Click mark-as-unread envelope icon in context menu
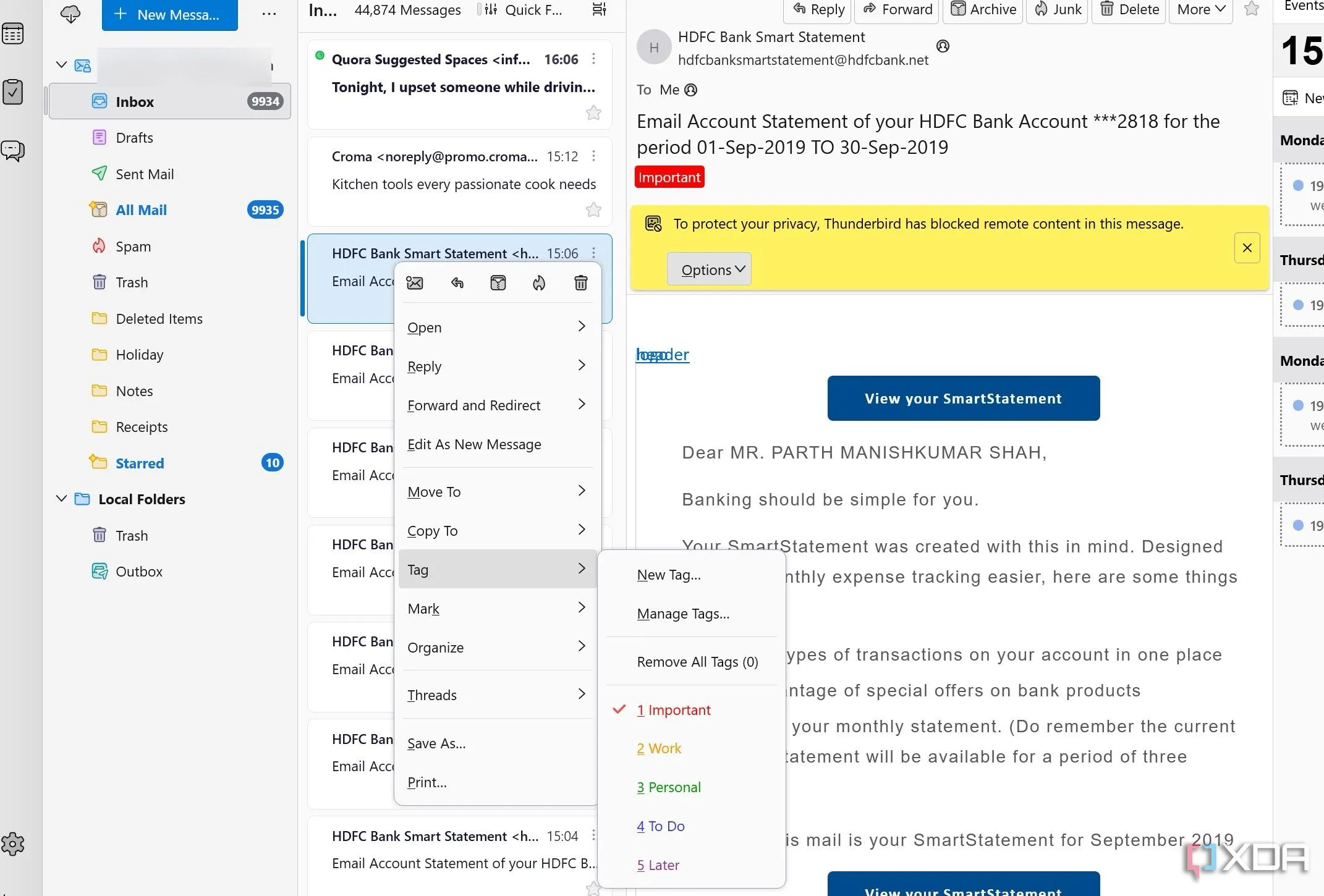Image resolution: width=1324 pixels, height=896 pixels. [415, 283]
